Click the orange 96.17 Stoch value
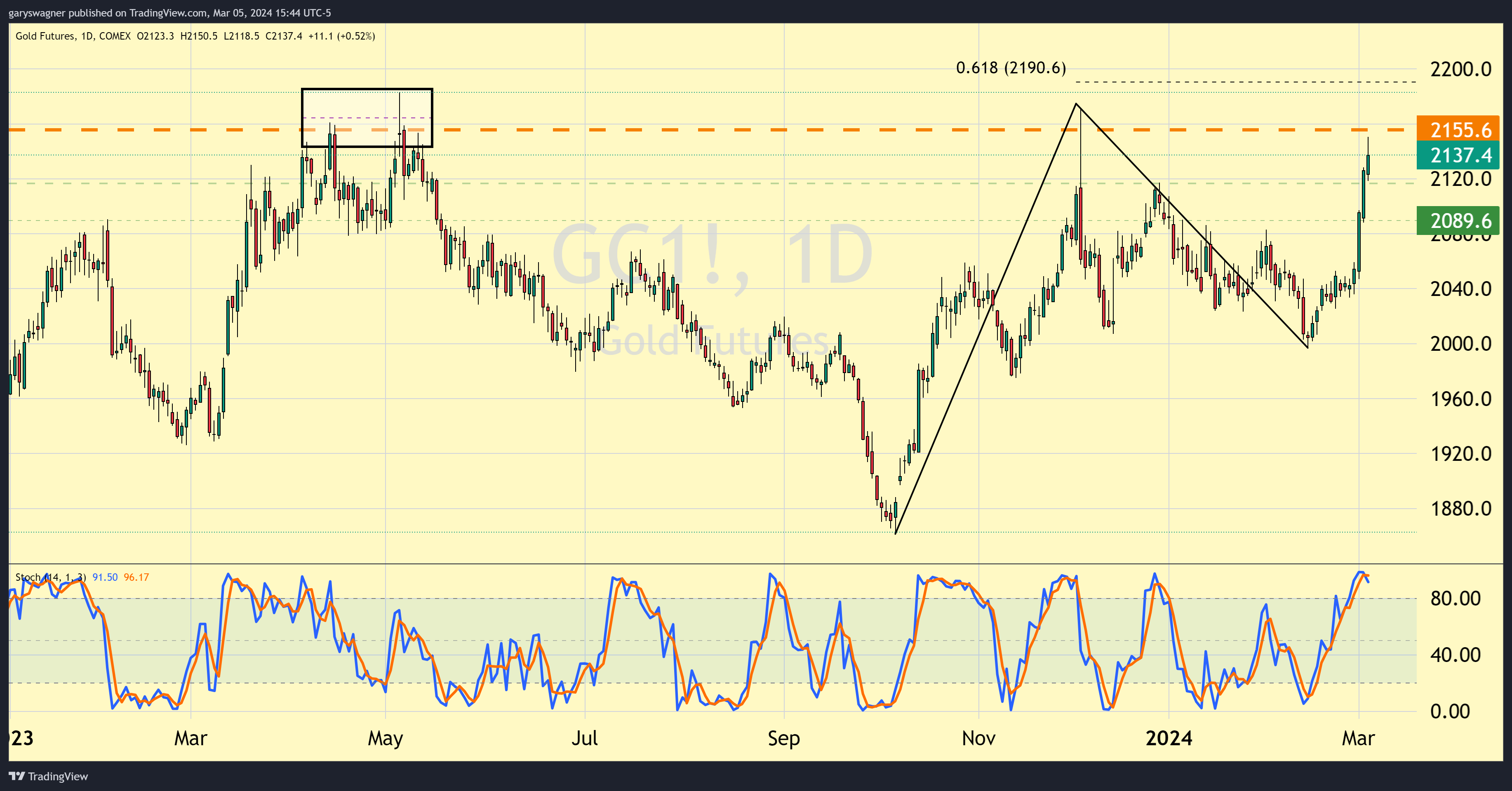 pos(136,577)
